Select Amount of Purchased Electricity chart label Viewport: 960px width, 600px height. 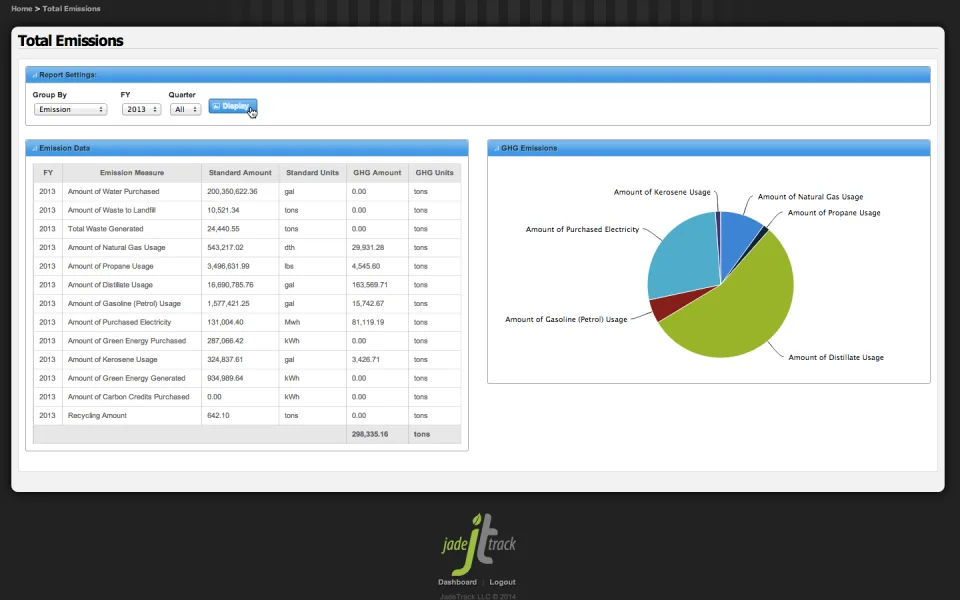582,230
